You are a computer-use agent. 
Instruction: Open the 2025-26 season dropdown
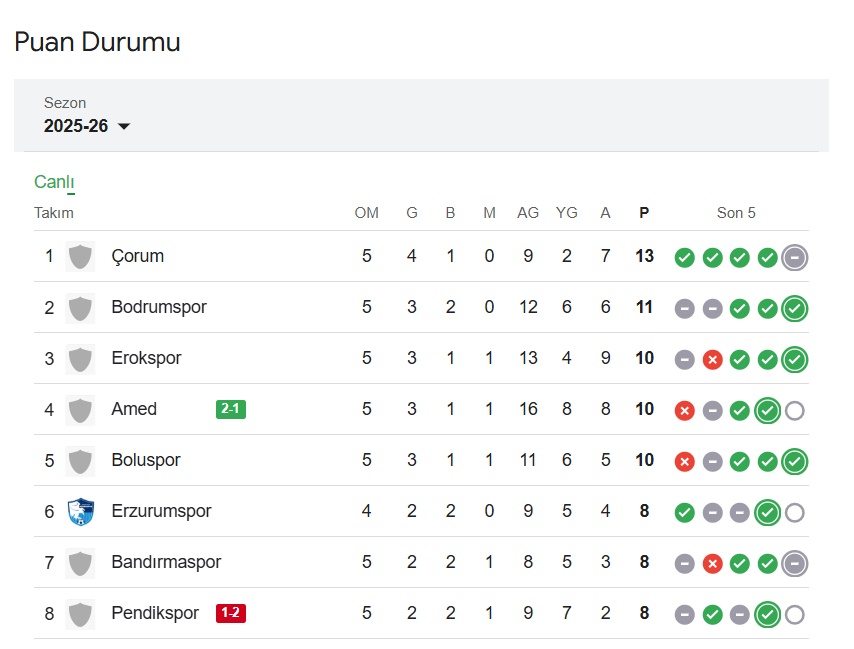[x=87, y=126]
